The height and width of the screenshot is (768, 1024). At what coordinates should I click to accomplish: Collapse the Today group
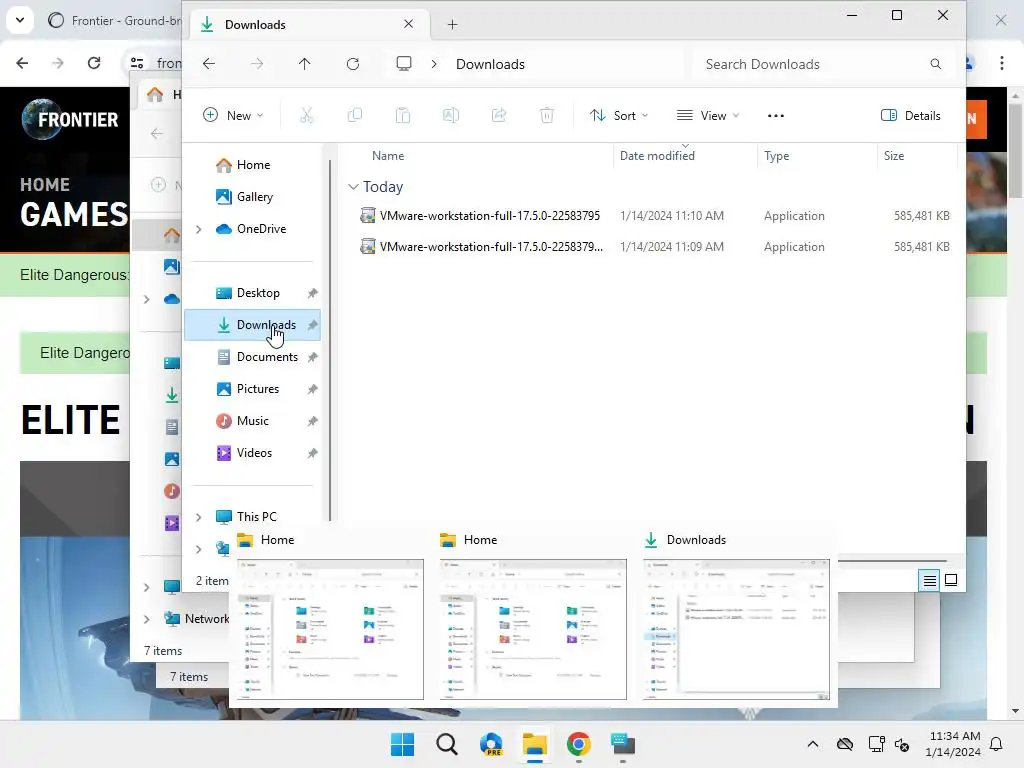tap(353, 187)
